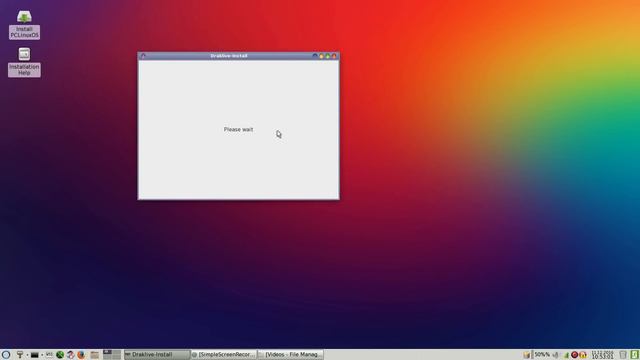Click the blue shade button in the Draklive-Install title bar
The height and width of the screenshot is (360, 640).
315,56
